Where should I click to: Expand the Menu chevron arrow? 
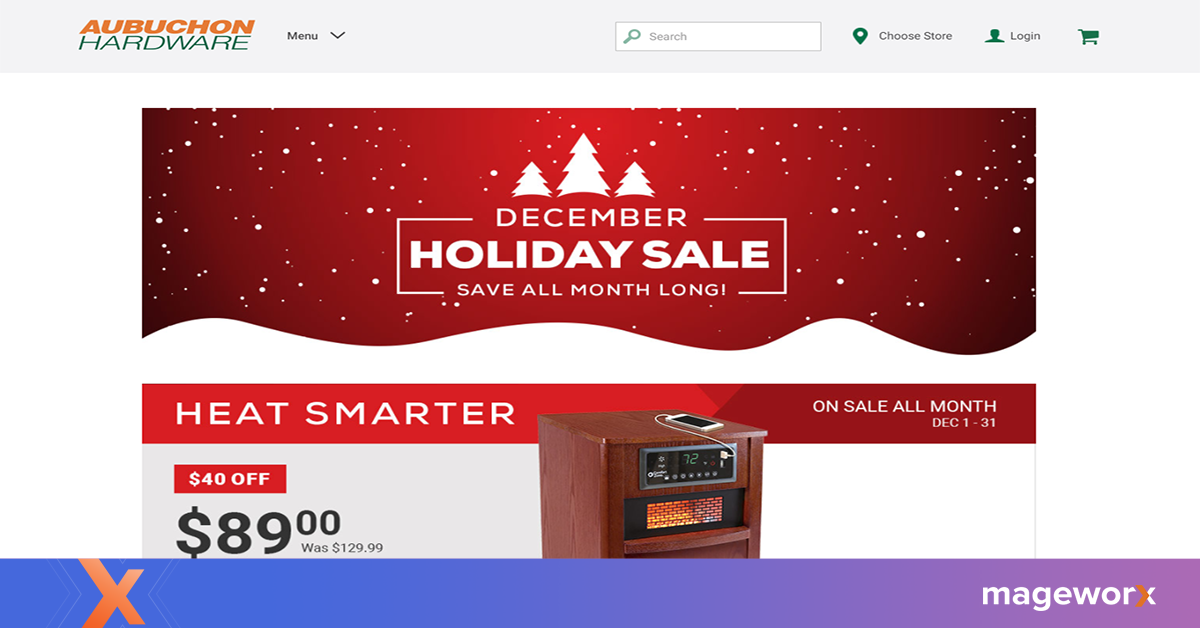tap(338, 35)
